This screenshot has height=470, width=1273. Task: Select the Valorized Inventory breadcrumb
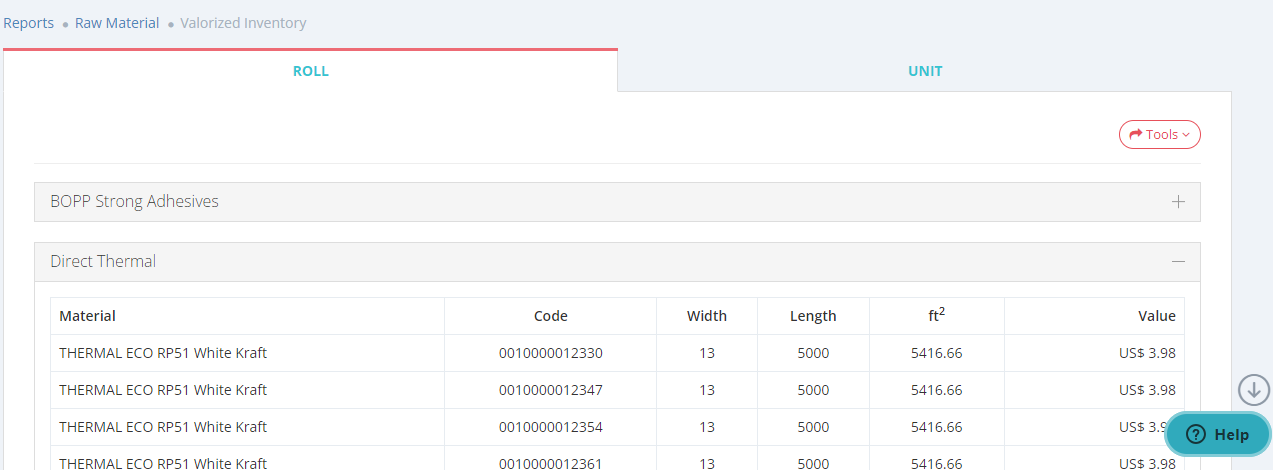(x=243, y=23)
